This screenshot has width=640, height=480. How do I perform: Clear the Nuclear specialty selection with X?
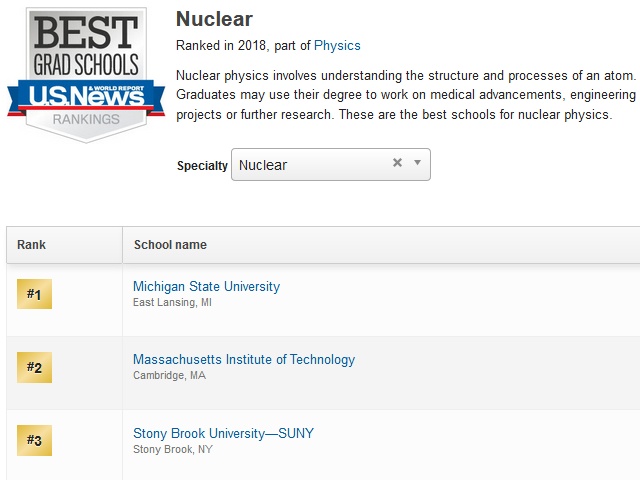click(397, 163)
